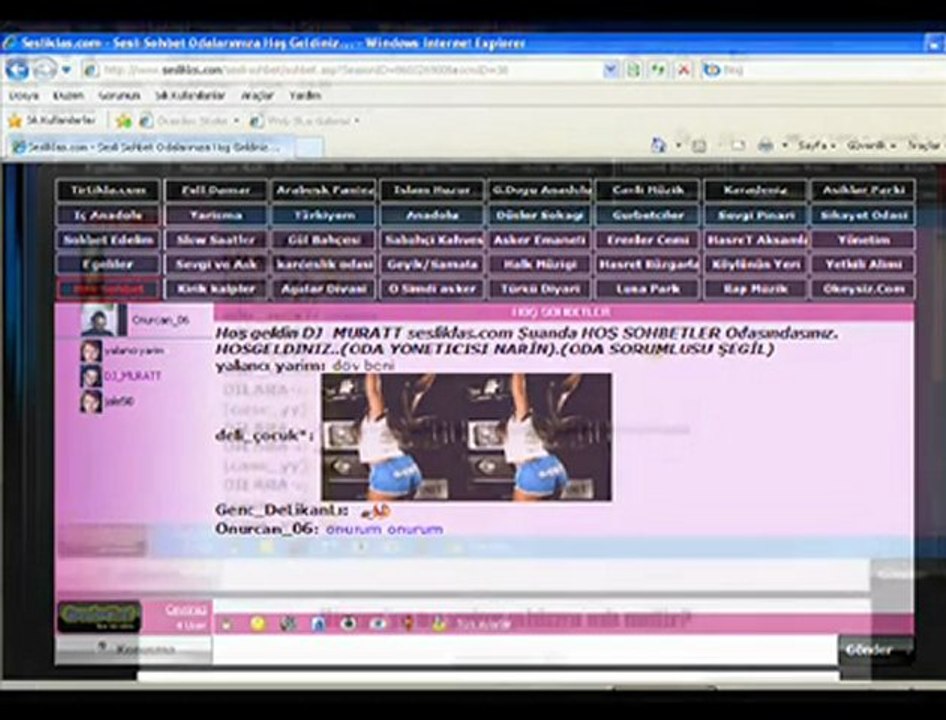
Task: Open the address bar history dropdown
Action: tap(611, 70)
